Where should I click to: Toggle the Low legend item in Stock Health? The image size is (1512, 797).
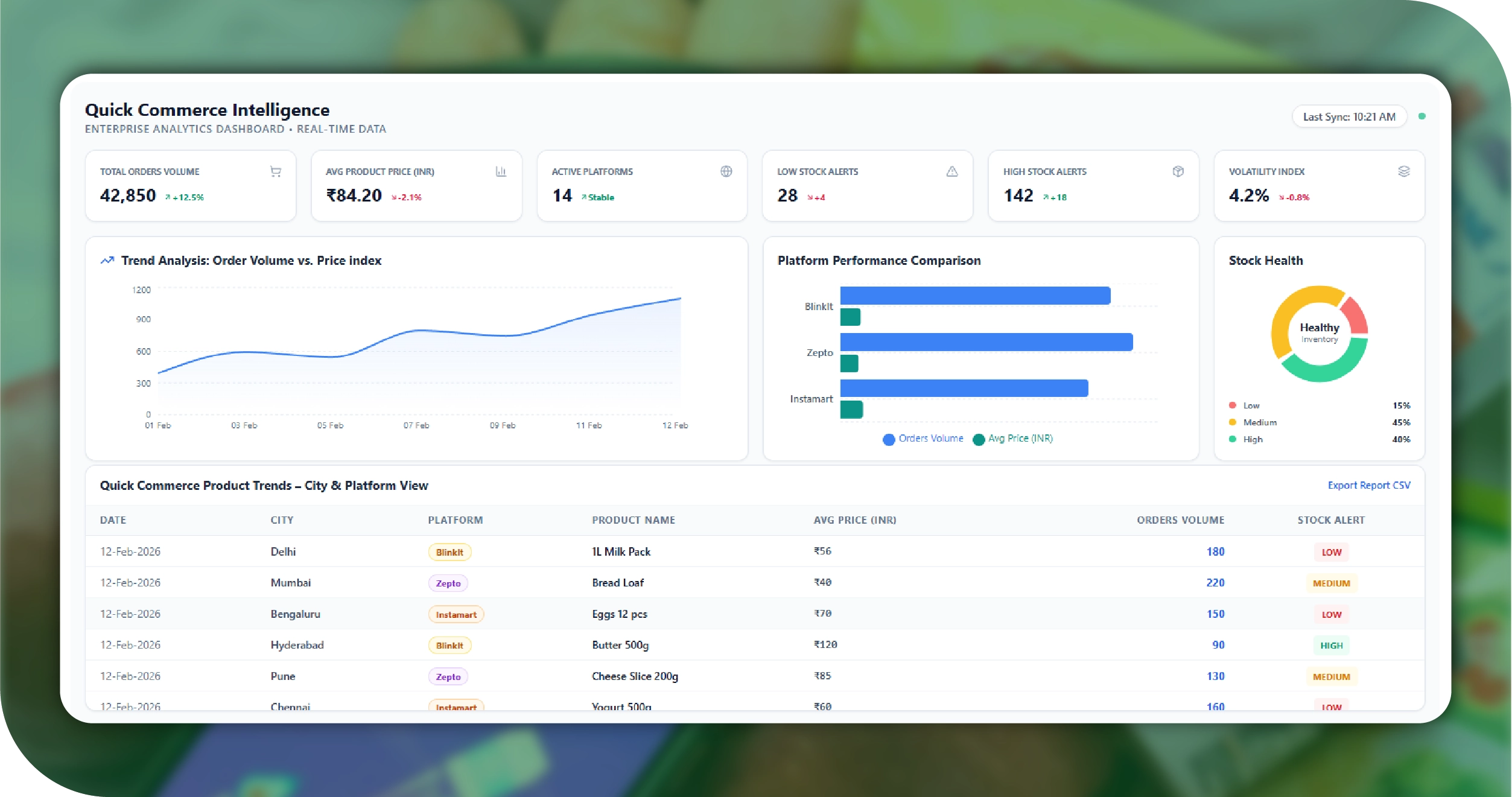coord(1250,405)
